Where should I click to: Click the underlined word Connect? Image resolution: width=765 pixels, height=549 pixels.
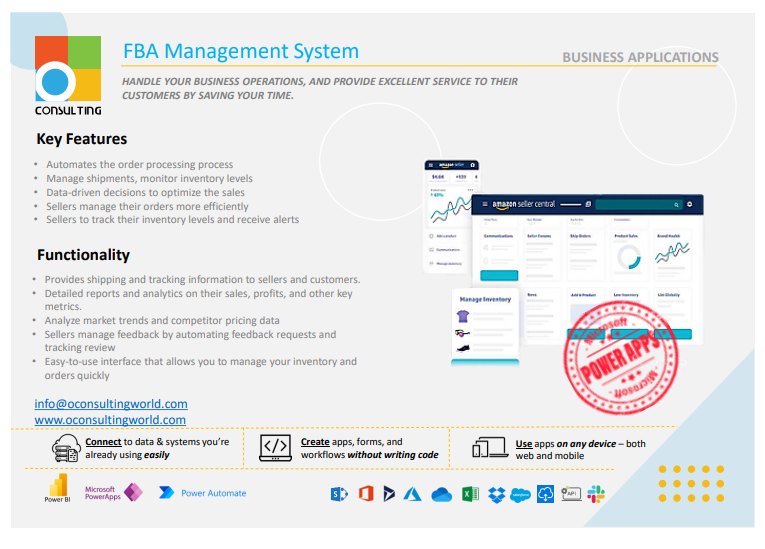103,442
